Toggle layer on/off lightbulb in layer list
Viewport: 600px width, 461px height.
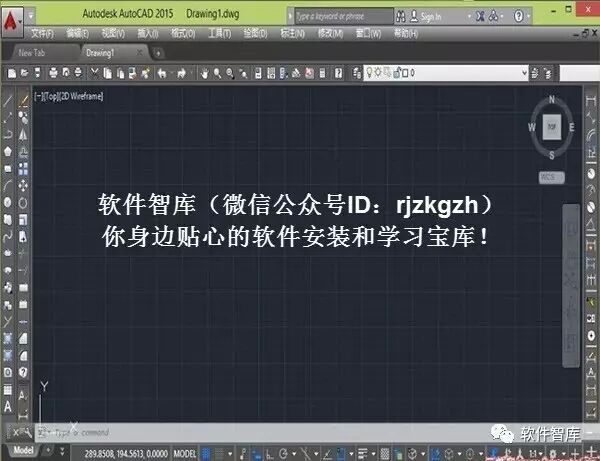coord(370,72)
